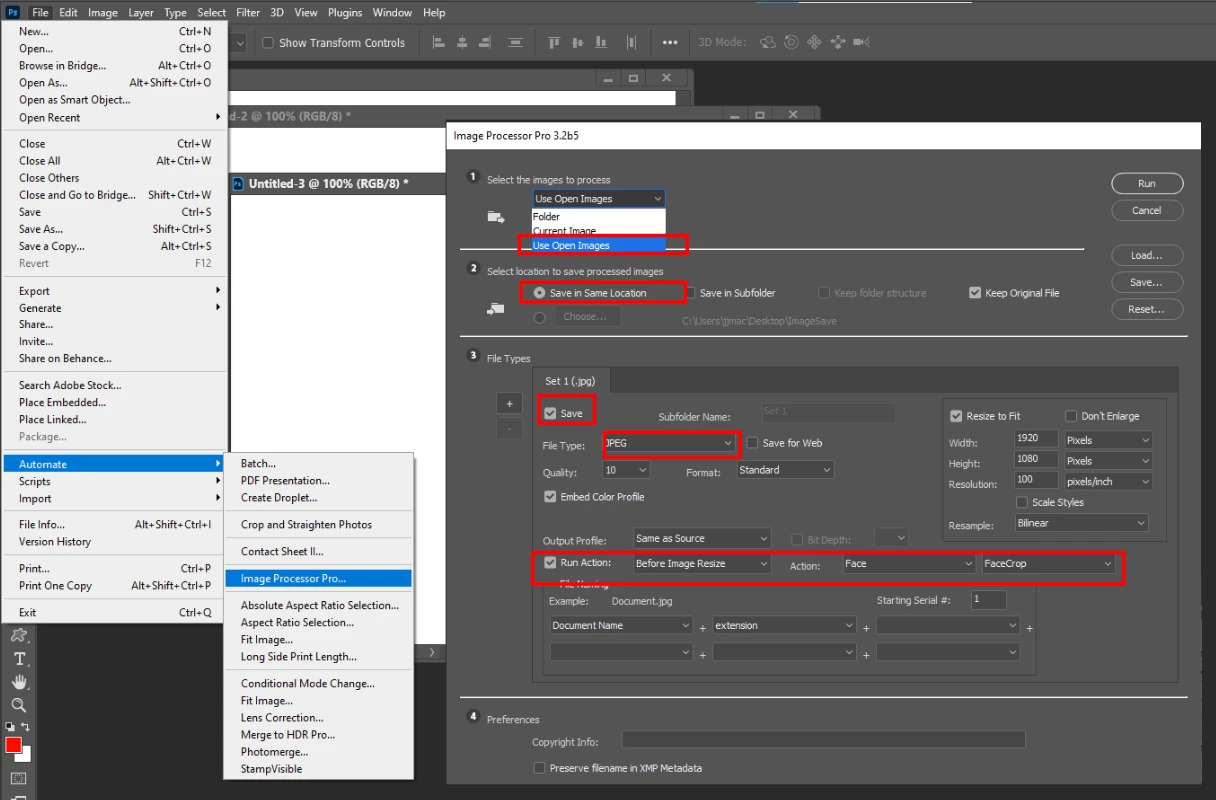Enable Preserve filename in XMP Metadata

(540, 768)
